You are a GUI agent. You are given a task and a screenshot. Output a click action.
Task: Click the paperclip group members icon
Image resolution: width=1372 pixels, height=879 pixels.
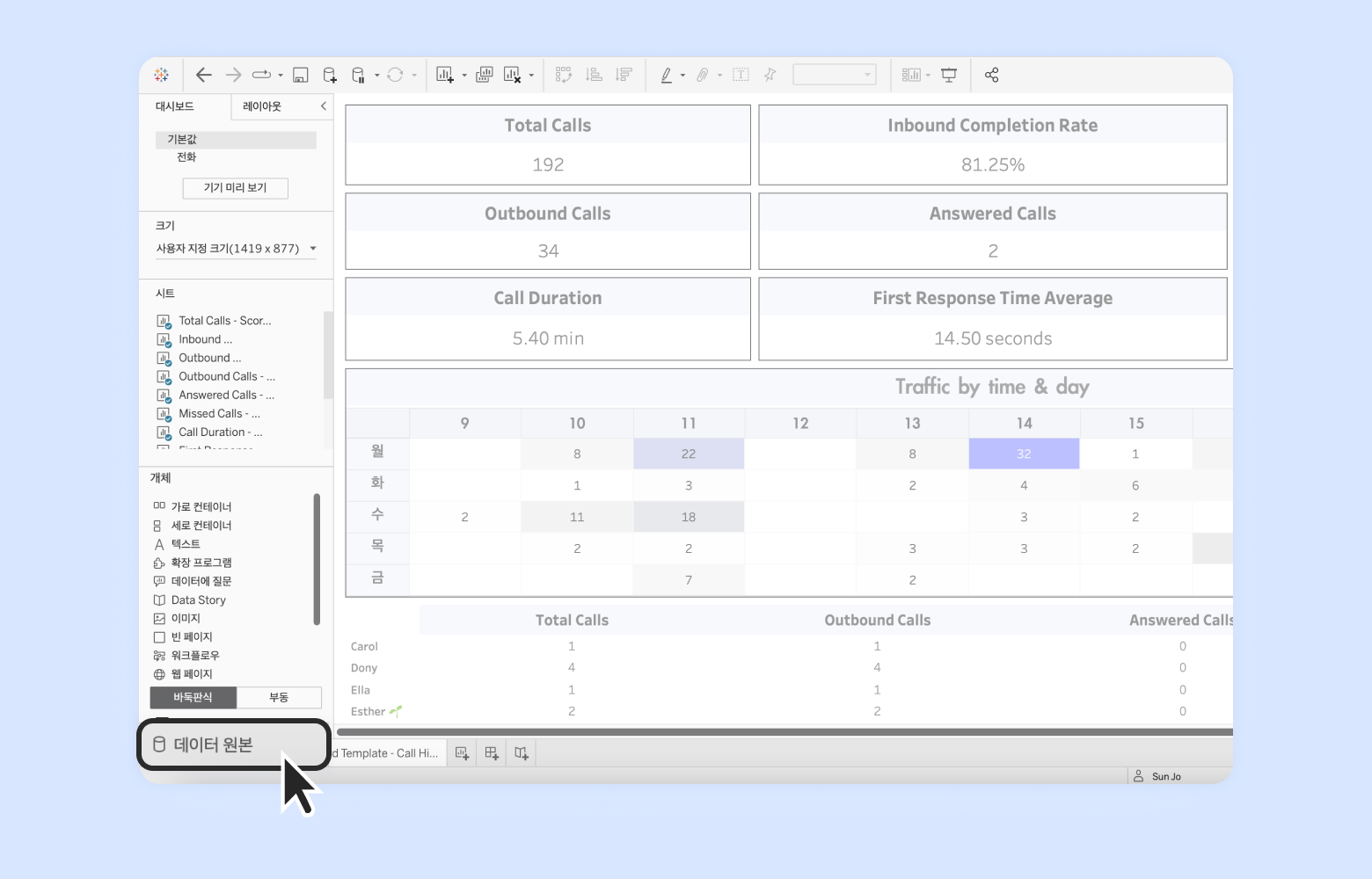(x=703, y=75)
